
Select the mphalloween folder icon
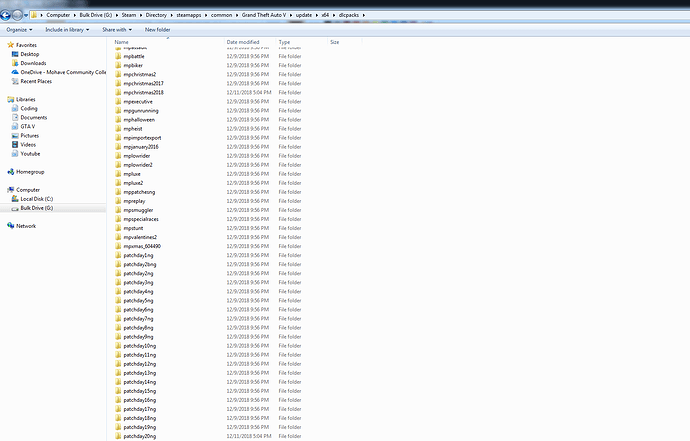[x=118, y=120]
